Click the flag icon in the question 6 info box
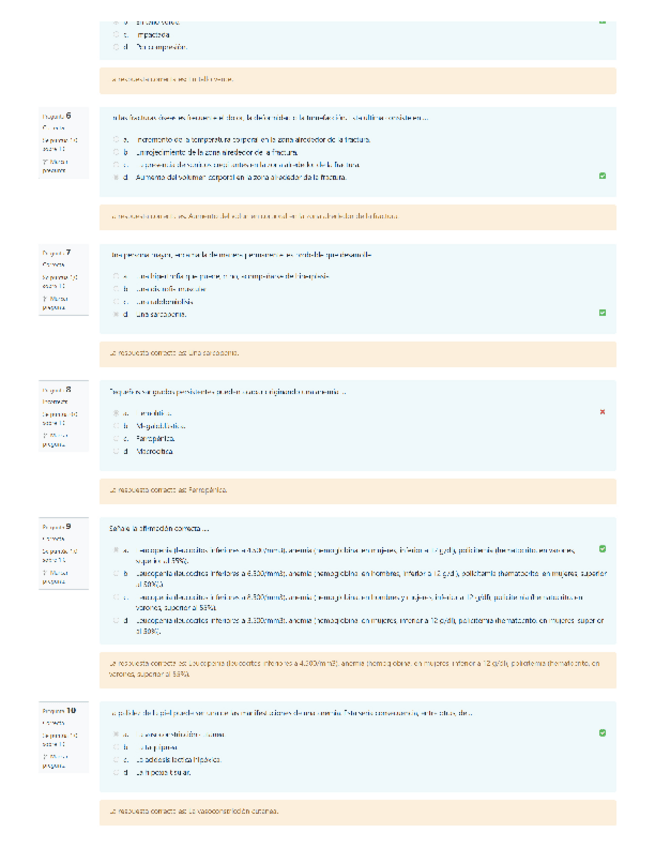Screen dimensions: 655x848 (45, 162)
